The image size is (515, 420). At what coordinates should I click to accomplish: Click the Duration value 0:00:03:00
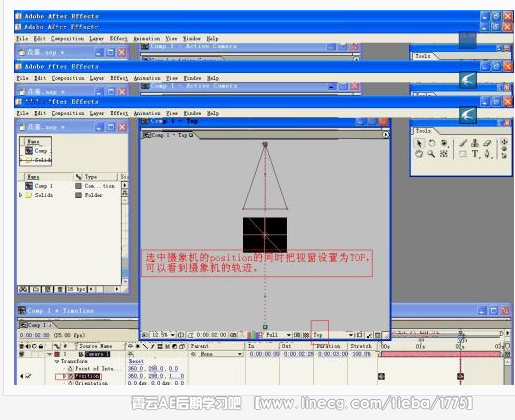(333, 354)
